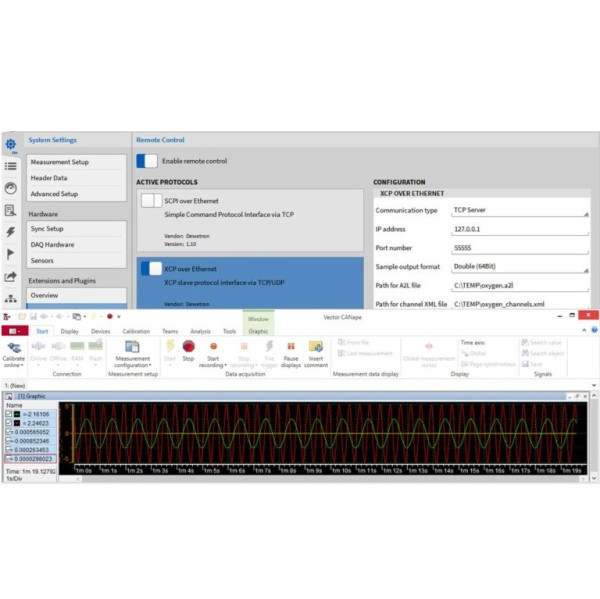Toggle XCP over Ethernet protocol switch

(151, 268)
